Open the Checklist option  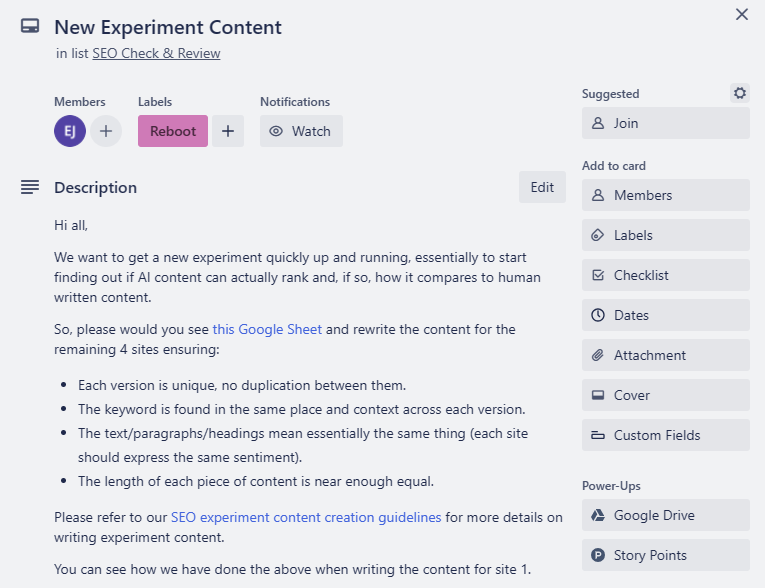665,275
